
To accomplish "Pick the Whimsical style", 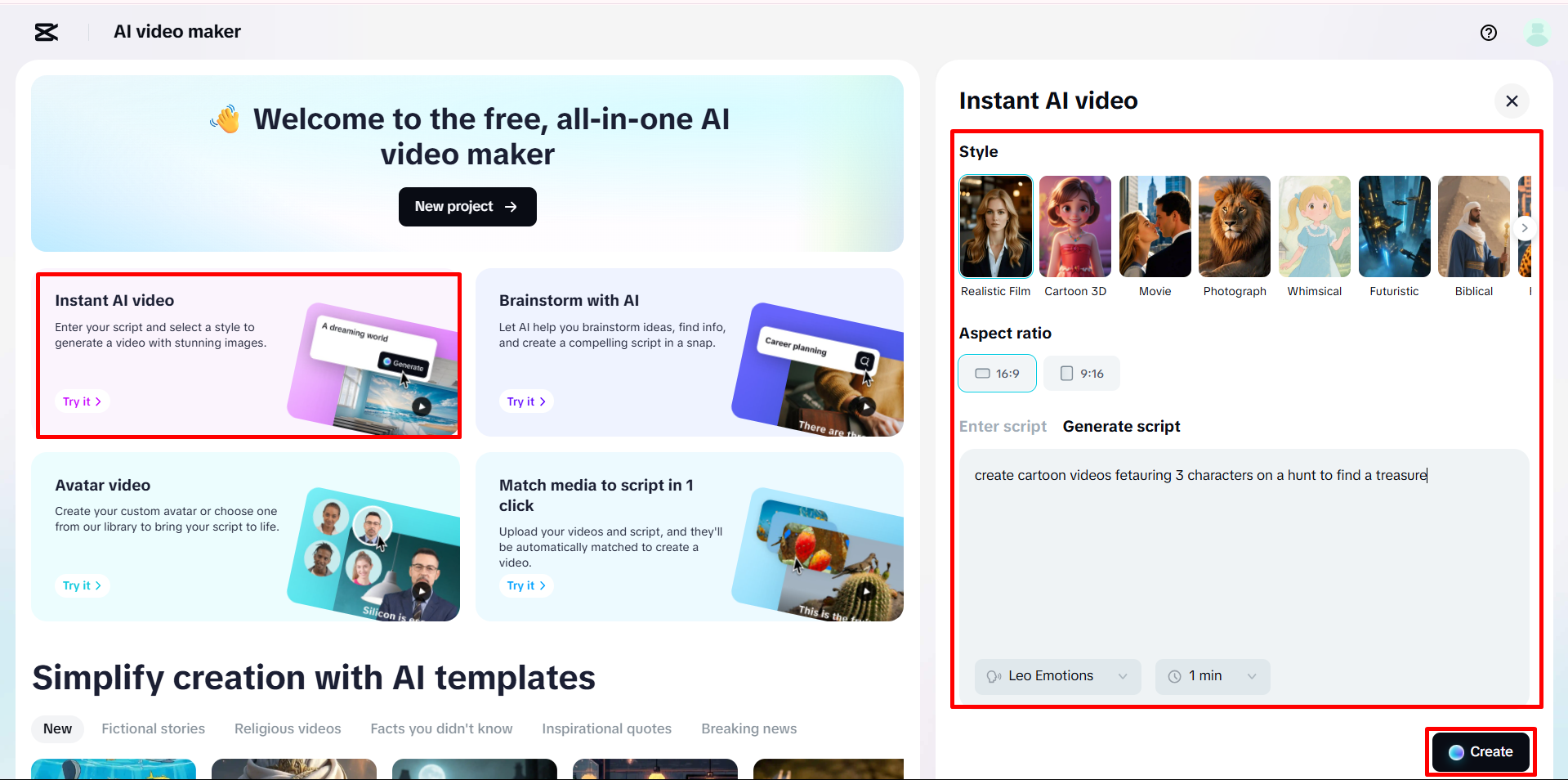I will (x=1315, y=226).
